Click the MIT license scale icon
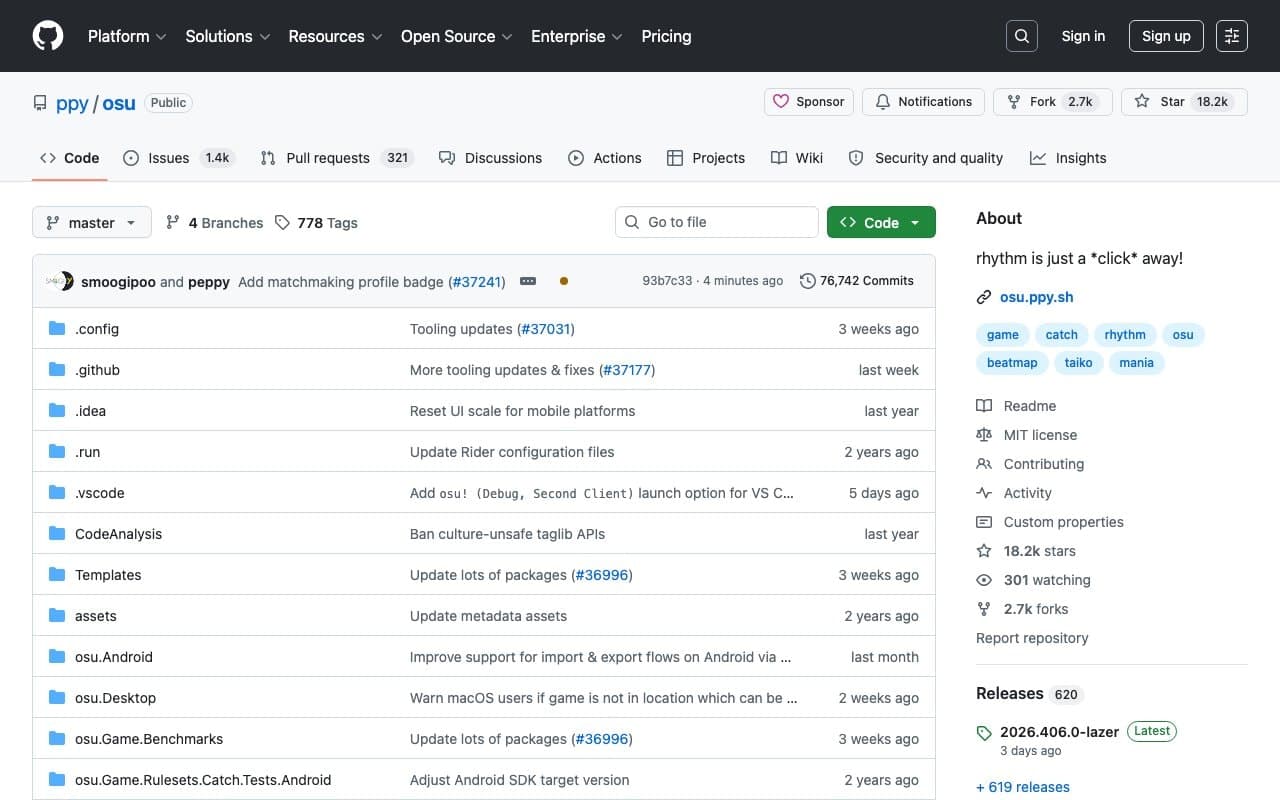Image resolution: width=1280 pixels, height=800 pixels. click(984, 435)
